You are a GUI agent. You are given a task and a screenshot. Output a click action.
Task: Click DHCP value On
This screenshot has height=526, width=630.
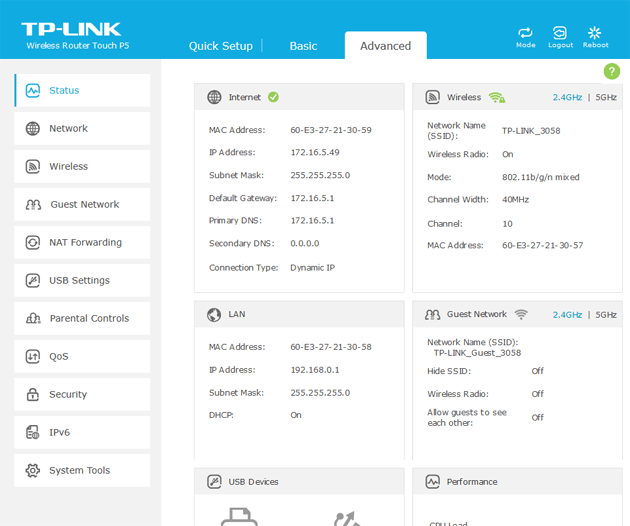[x=296, y=415]
